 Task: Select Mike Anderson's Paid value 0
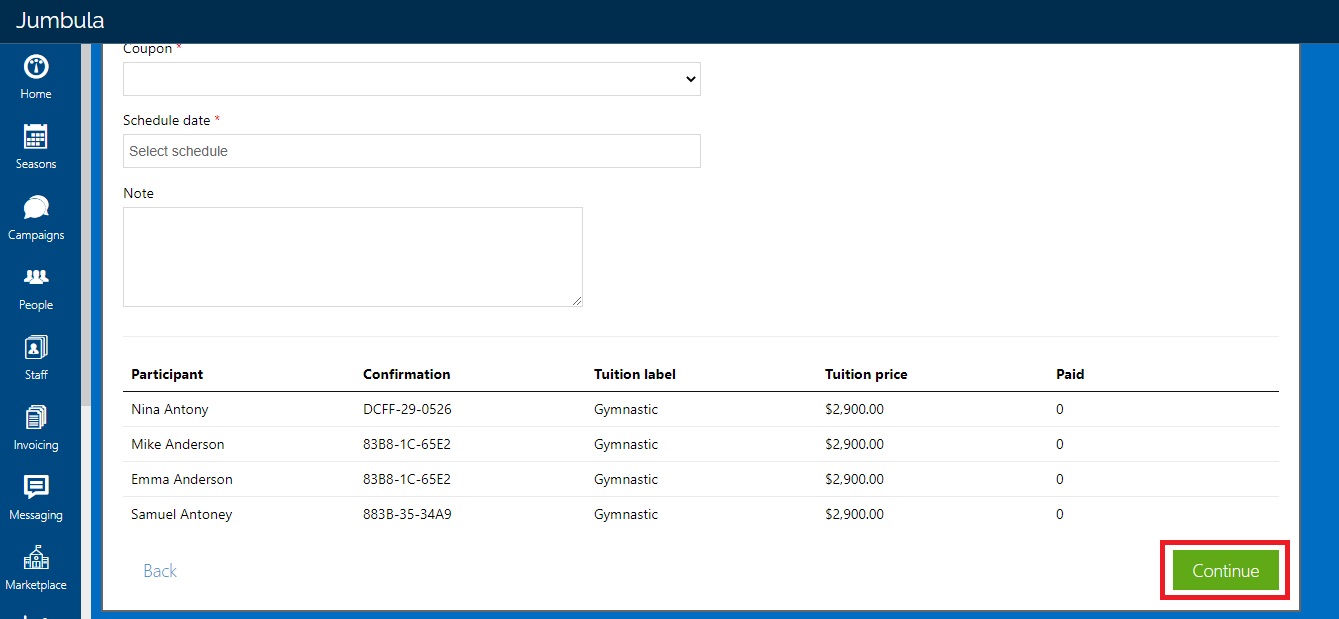pos(1060,444)
